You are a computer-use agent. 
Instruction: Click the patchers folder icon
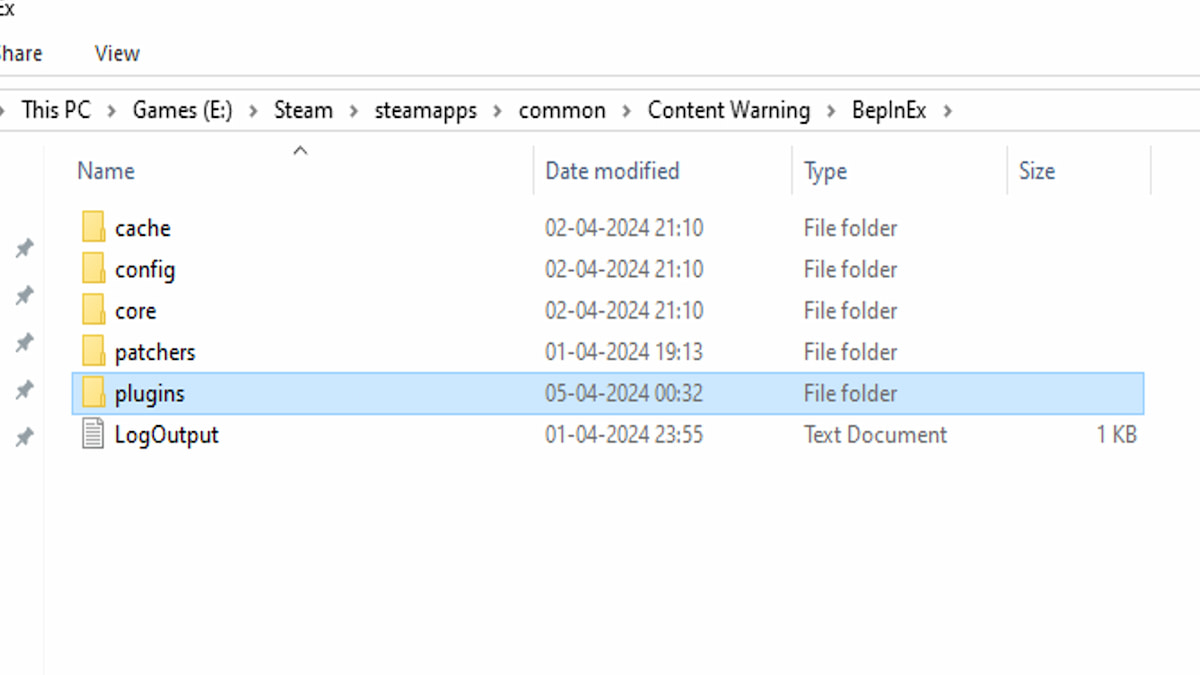pyautogui.click(x=93, y=352)
